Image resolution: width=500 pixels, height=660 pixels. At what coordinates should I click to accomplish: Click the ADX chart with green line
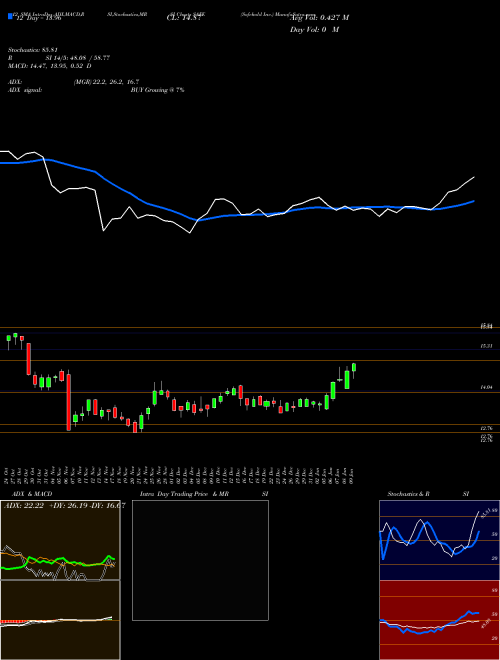(x=60, y=540)
